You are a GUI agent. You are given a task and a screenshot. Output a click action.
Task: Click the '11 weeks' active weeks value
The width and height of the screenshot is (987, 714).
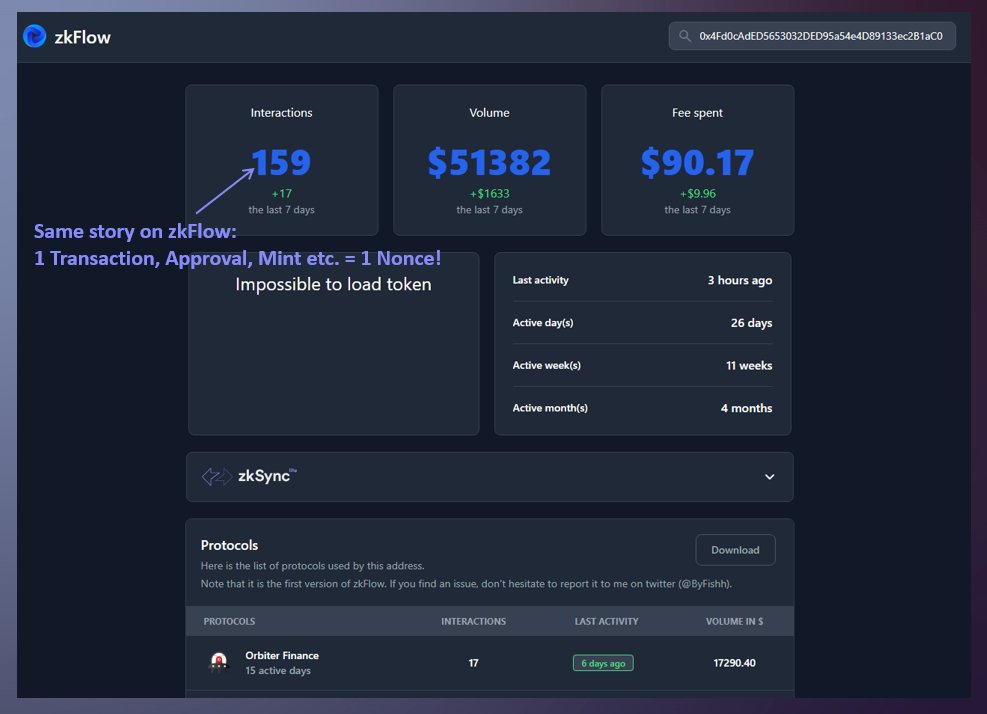point(749,366)
